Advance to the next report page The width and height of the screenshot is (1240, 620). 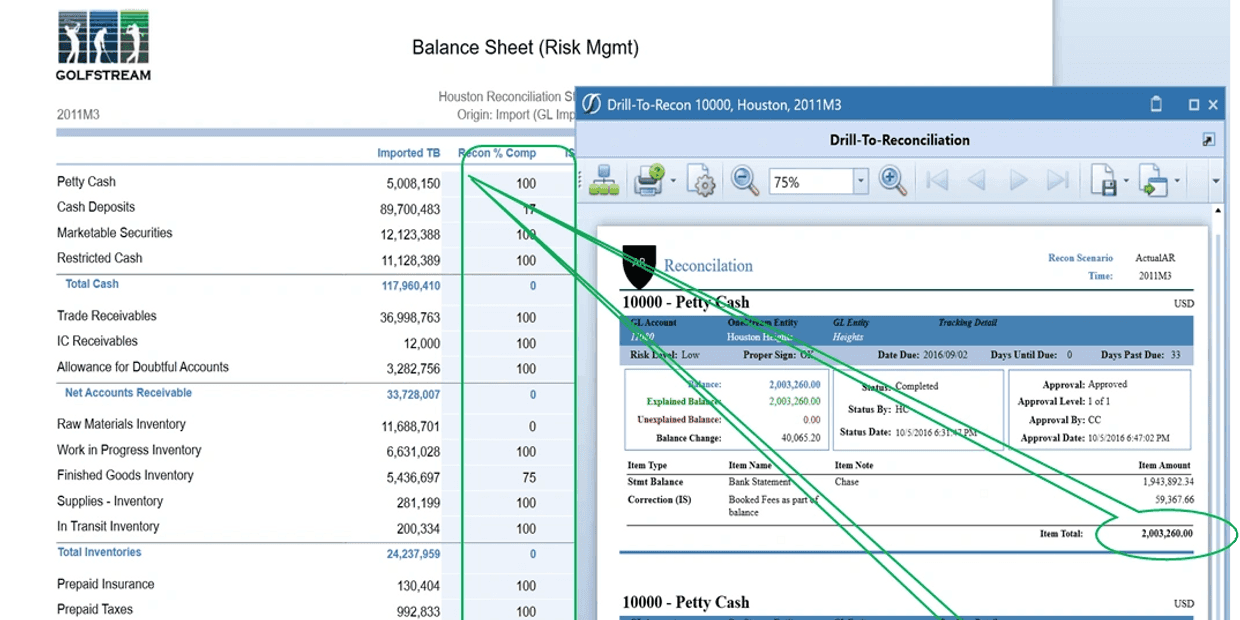coord(1018,181)
